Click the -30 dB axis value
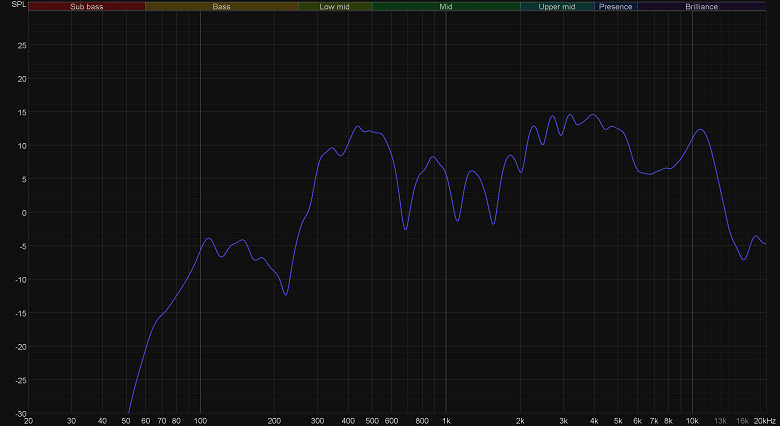 tap(21, 414)
